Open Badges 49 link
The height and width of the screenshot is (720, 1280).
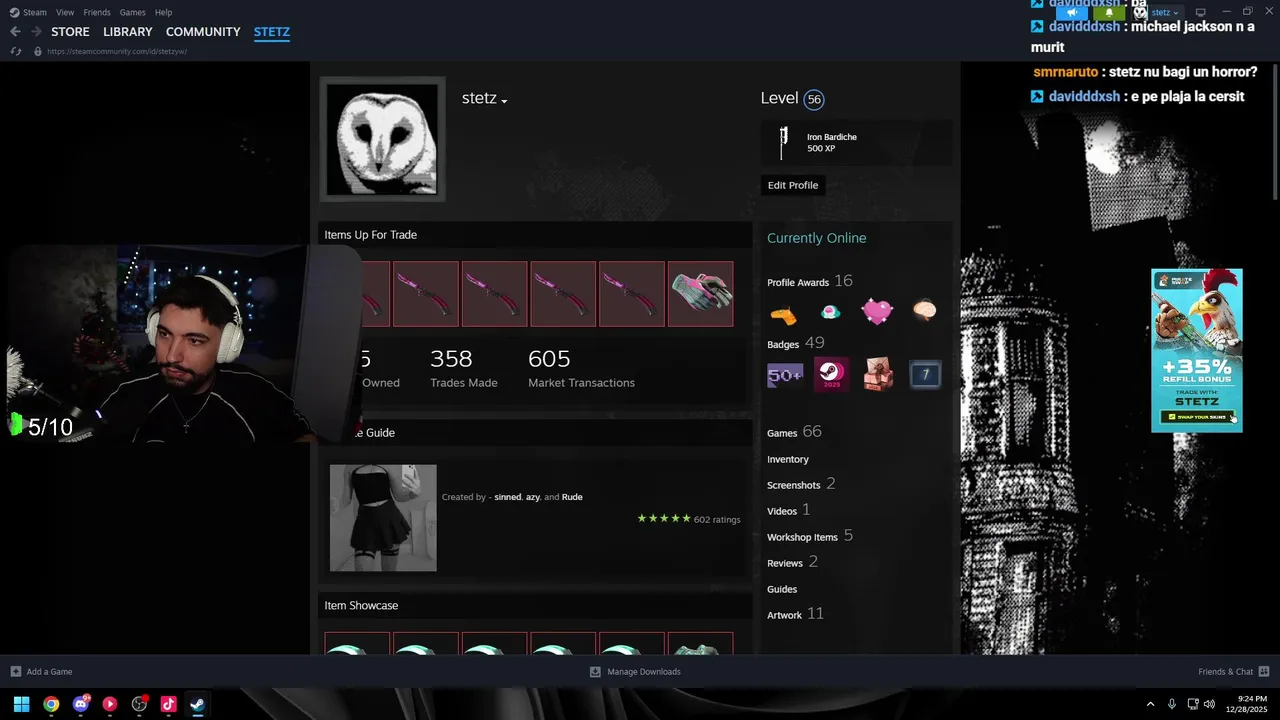[x=796, y=343]
